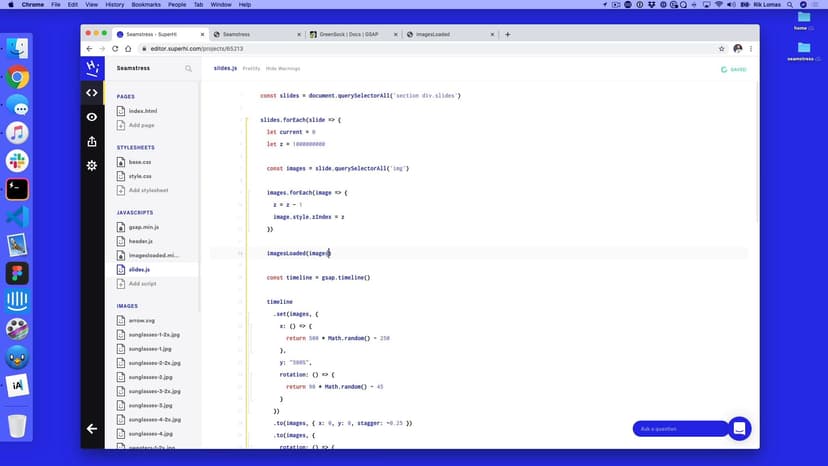Click the share/export icon in sidebar

pyautogui.click(x=92, y=141)
